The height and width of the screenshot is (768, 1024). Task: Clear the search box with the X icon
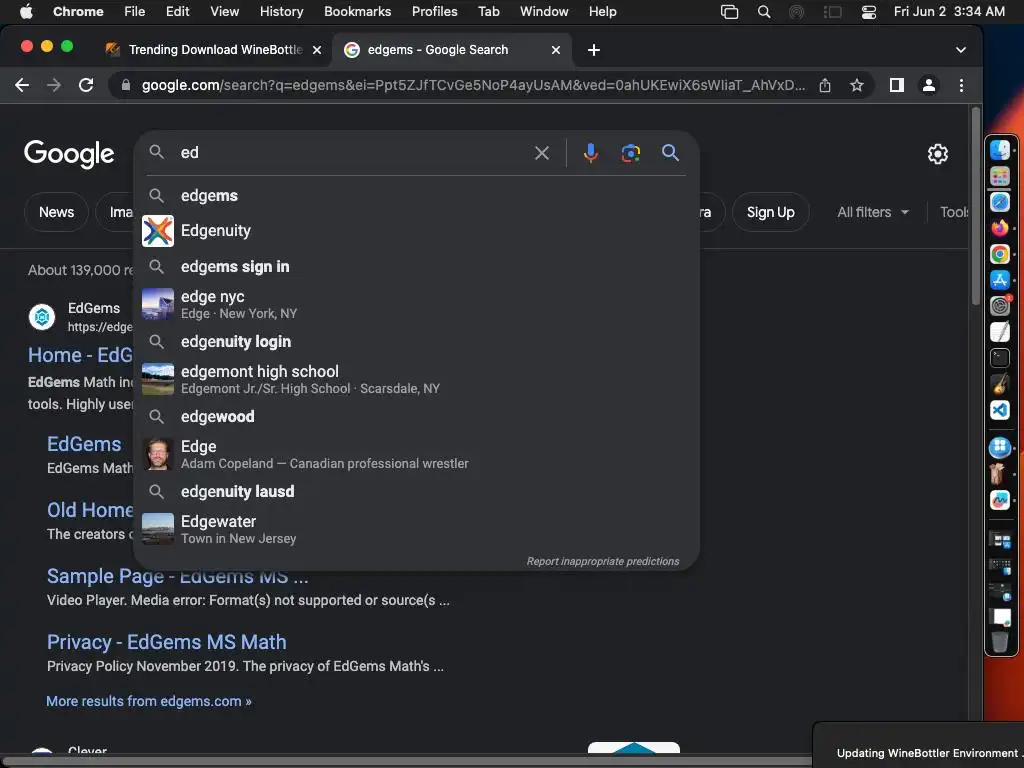coord(541,153)
